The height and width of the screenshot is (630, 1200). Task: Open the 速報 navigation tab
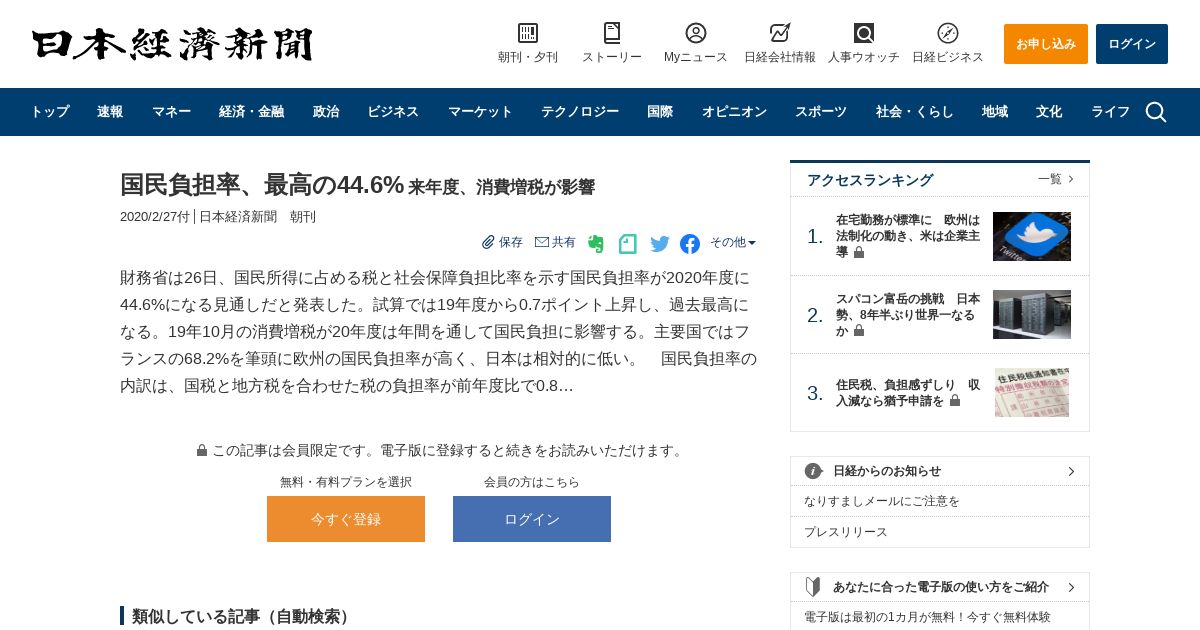pyautogui.click(x=110, y=112)
